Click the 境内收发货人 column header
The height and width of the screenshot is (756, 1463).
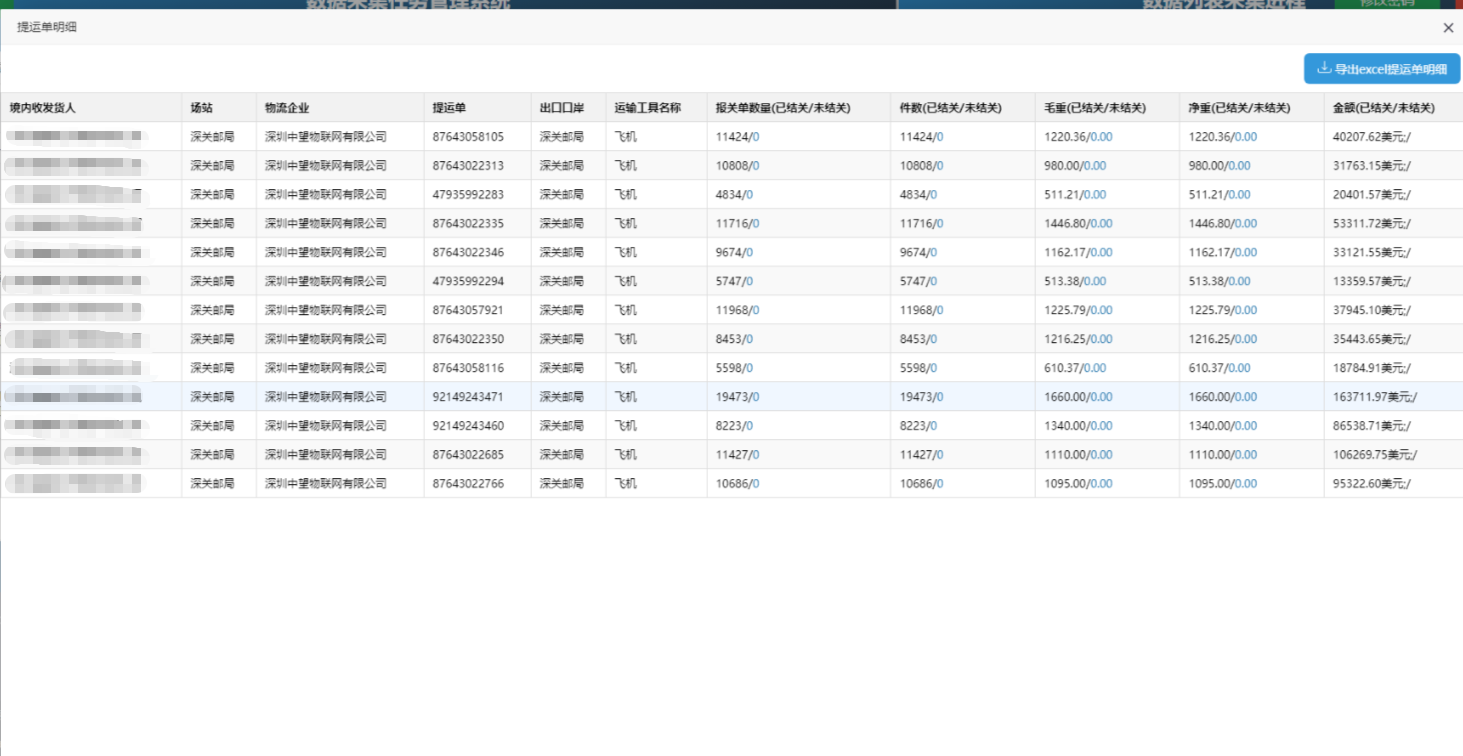pyautogui.click(x=43, y=108)
